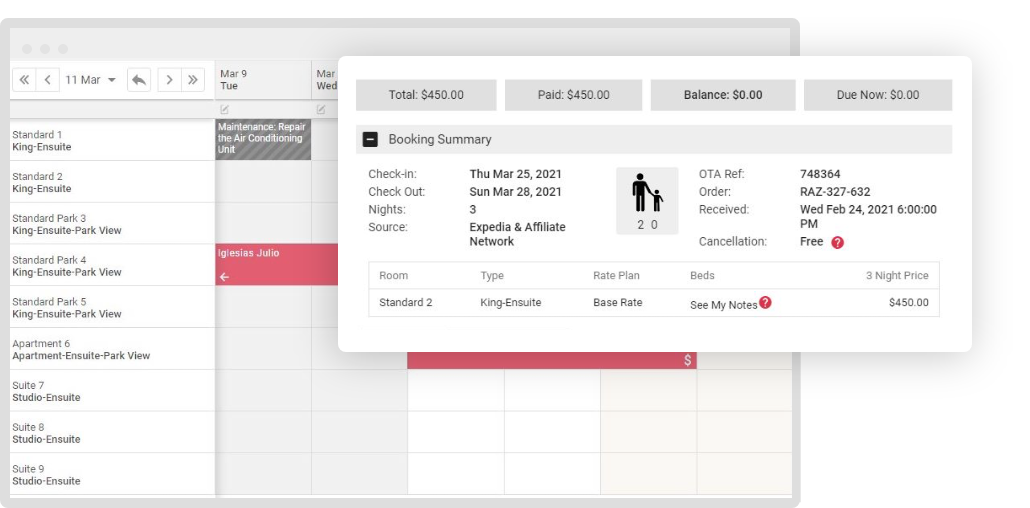The width and height of the screenshot is (1030, 508).
Task: Click the check-out date Sun Mar 28, 2021
Action: click(516, 192)
